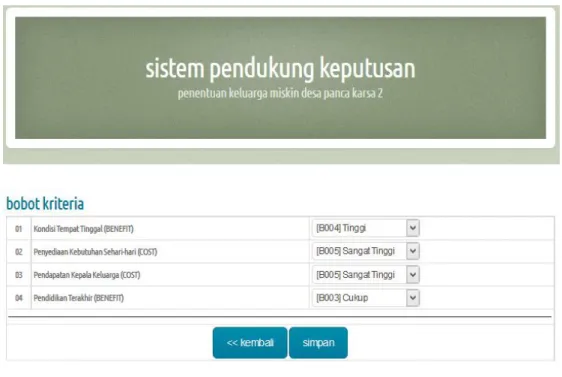Click the 'bobot kriteria' heading

point(45,204)
